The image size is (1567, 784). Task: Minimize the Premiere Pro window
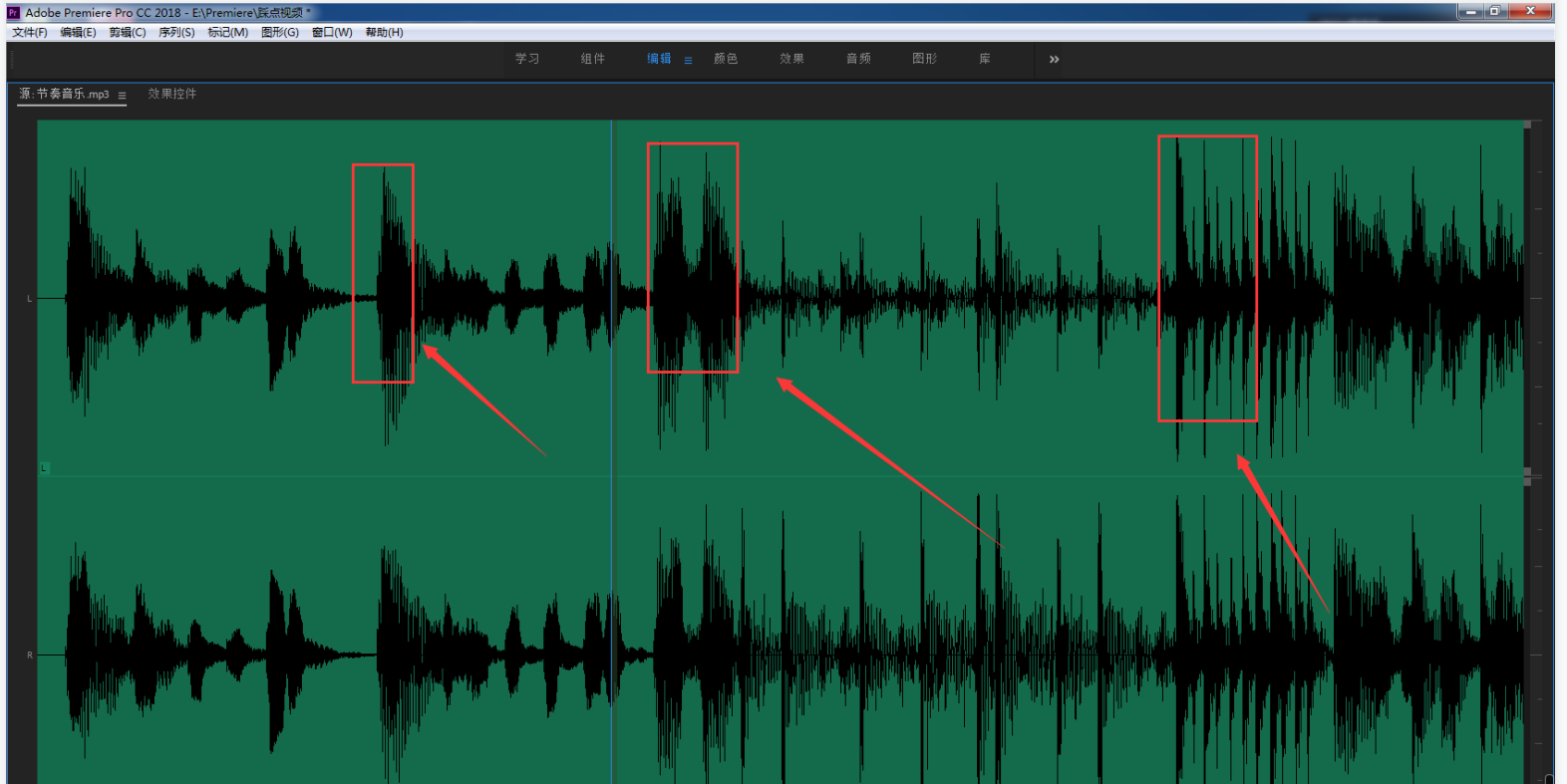point(1470,11)
